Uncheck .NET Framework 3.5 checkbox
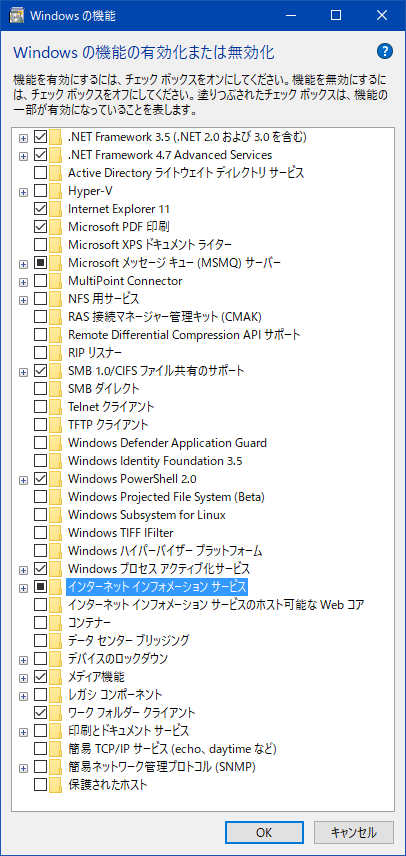 click(40, 137)
